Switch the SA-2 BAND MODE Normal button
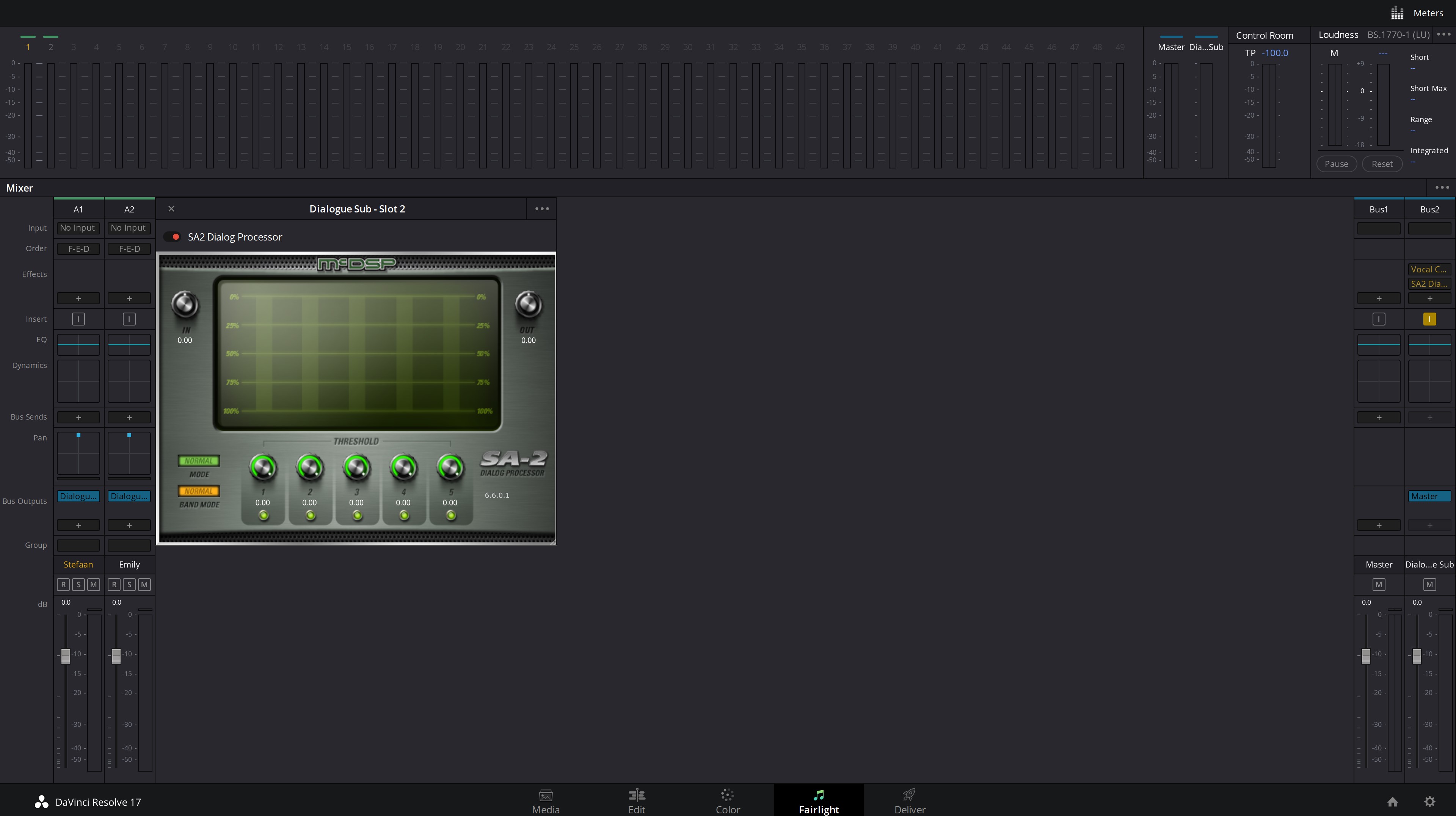This screenshot has width=1456, height=816. pos(198,491)
